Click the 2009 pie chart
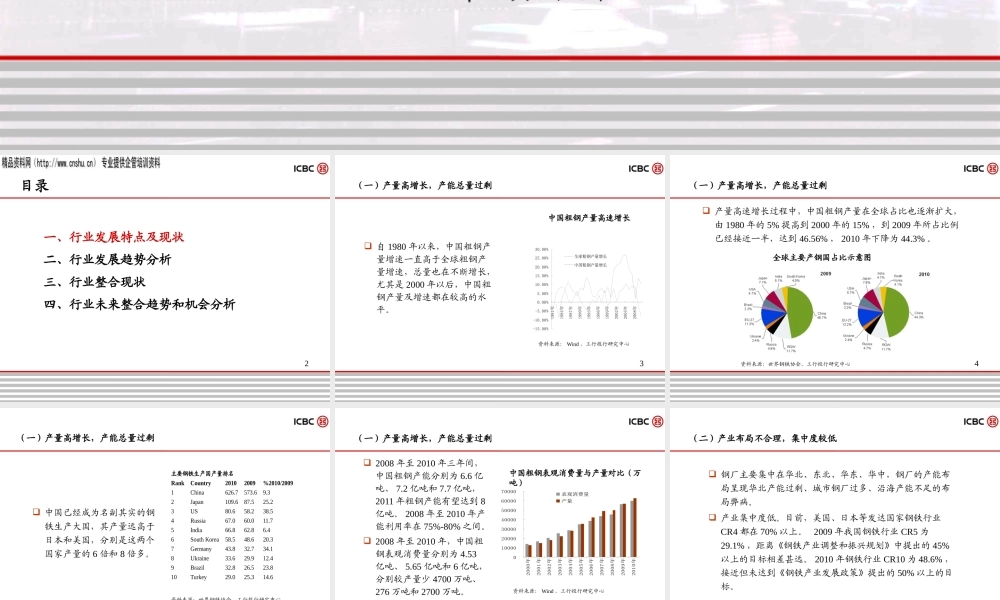This screenshot has height=600, width=1000. click(x=788, y=312)
